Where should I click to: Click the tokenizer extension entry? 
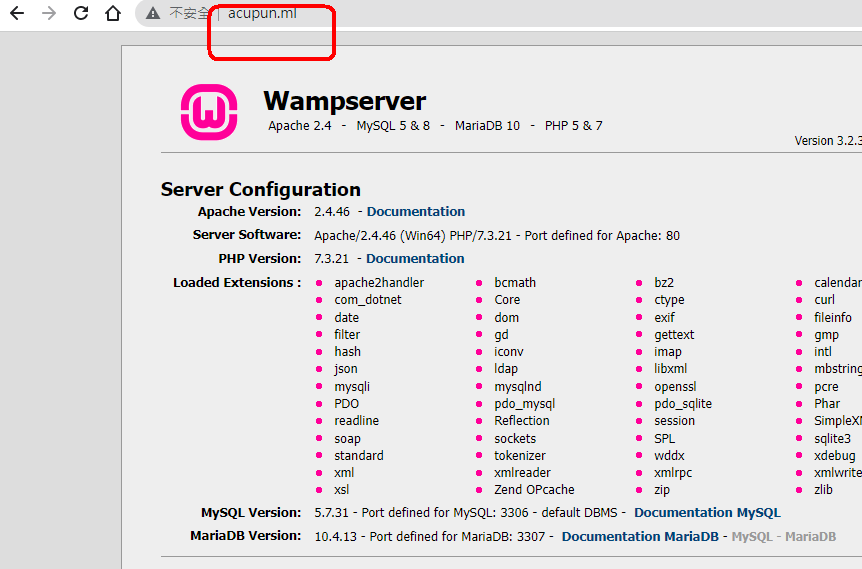[520, 455]
